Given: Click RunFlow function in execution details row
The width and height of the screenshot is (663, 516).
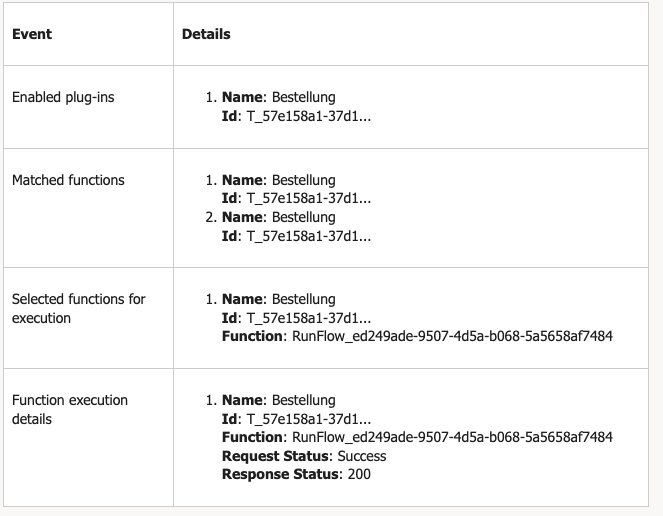Looking at the screenshot, I should (452, 437).
